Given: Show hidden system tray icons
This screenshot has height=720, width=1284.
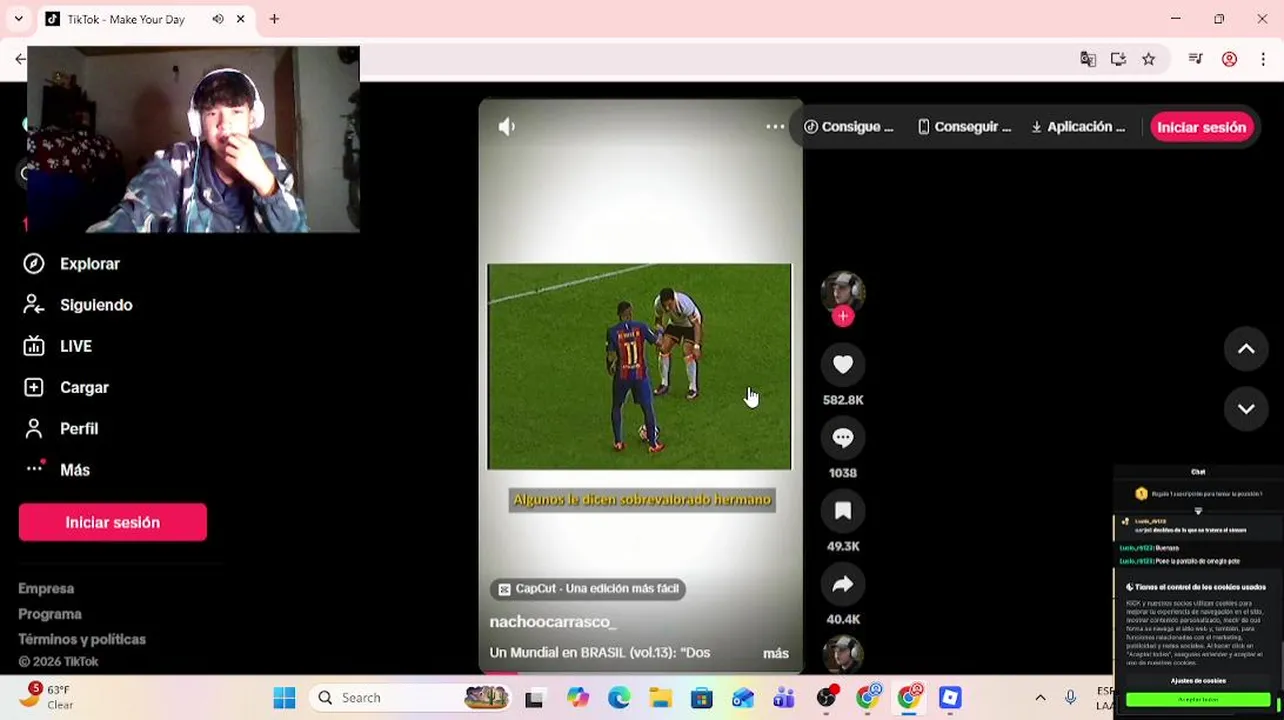Looking at the screenshot, I should point(1040,698).
